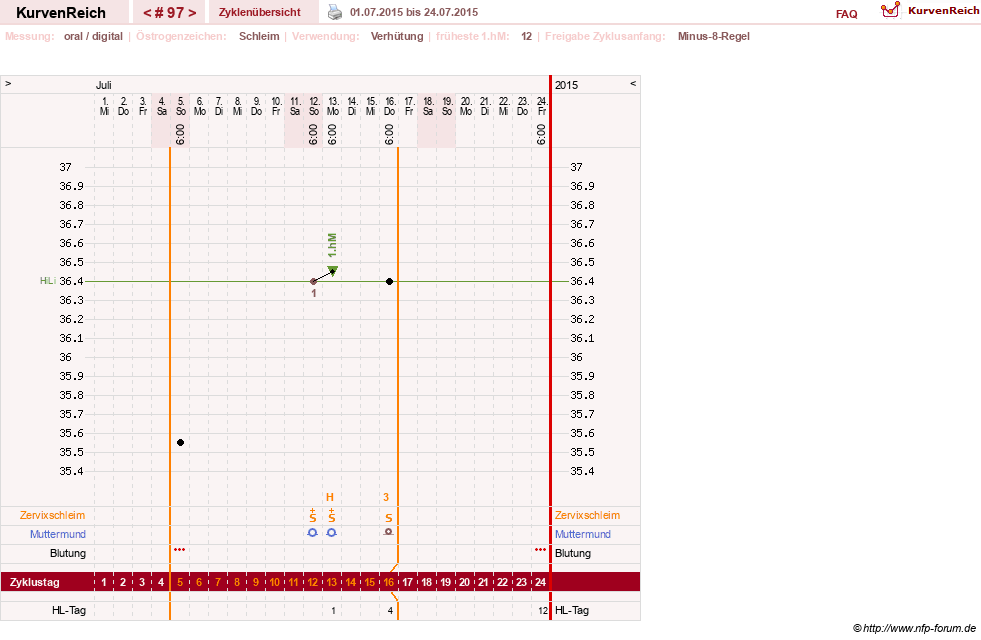The image size is (981, 640).
Task: Click Muttermund circle icon for day 13
Action: click(332, 532)
